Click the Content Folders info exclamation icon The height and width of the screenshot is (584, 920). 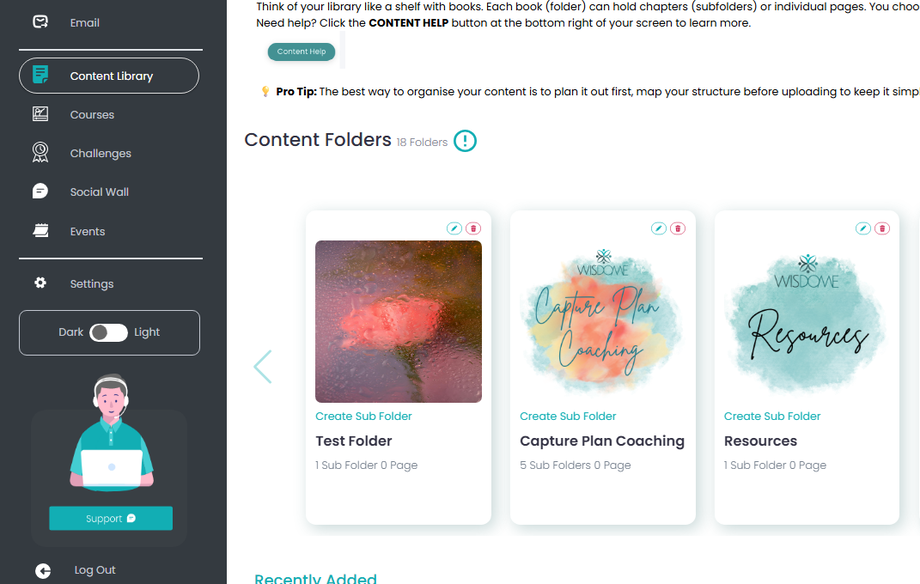coord(465,141)
